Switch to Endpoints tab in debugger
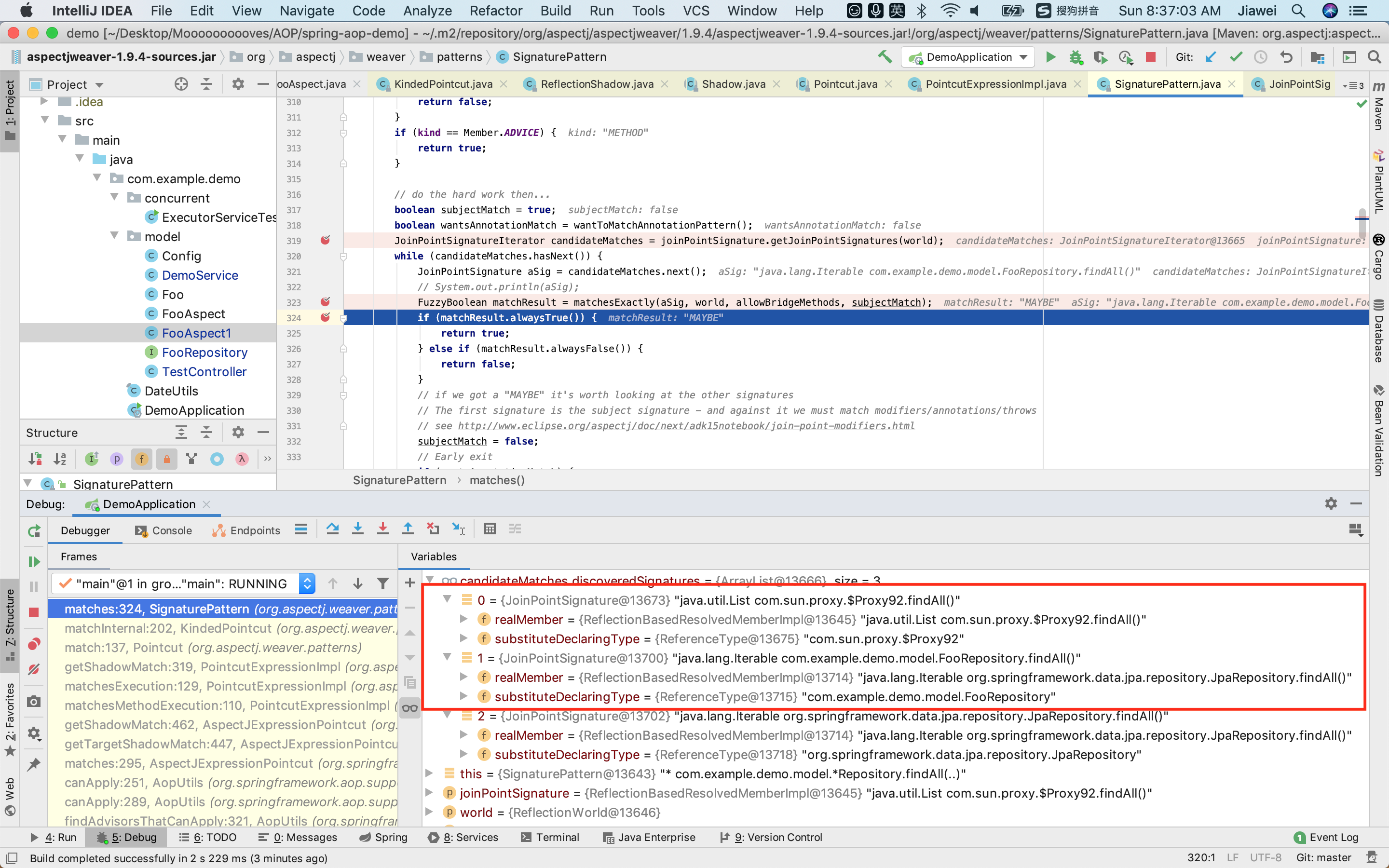Viewport: 1389px width, 868px height. pos(245,530)
